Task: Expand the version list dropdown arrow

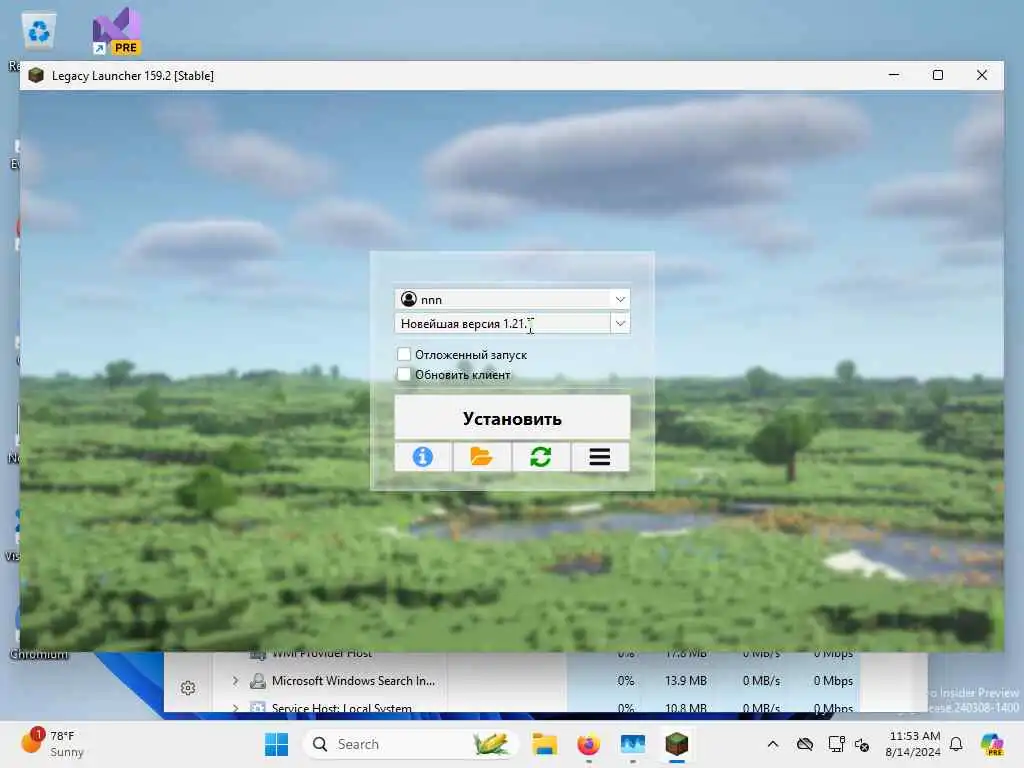Action: (620, 323)
